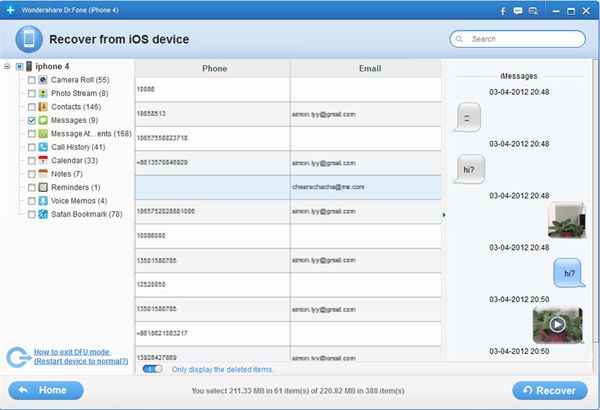Select the row with phone 1065752028881086
600x410 pixels.
[288, 212]
